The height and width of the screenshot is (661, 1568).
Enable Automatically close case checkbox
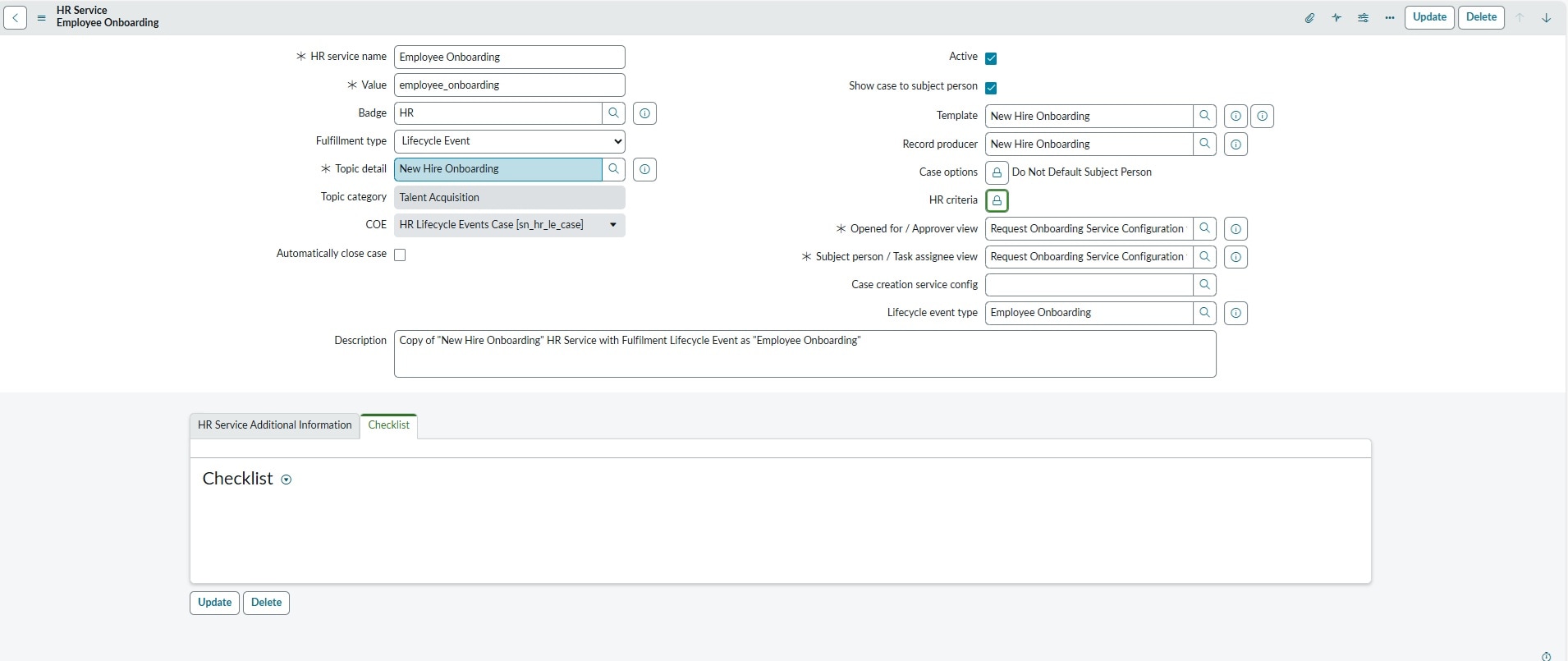(x=400, y=255)
